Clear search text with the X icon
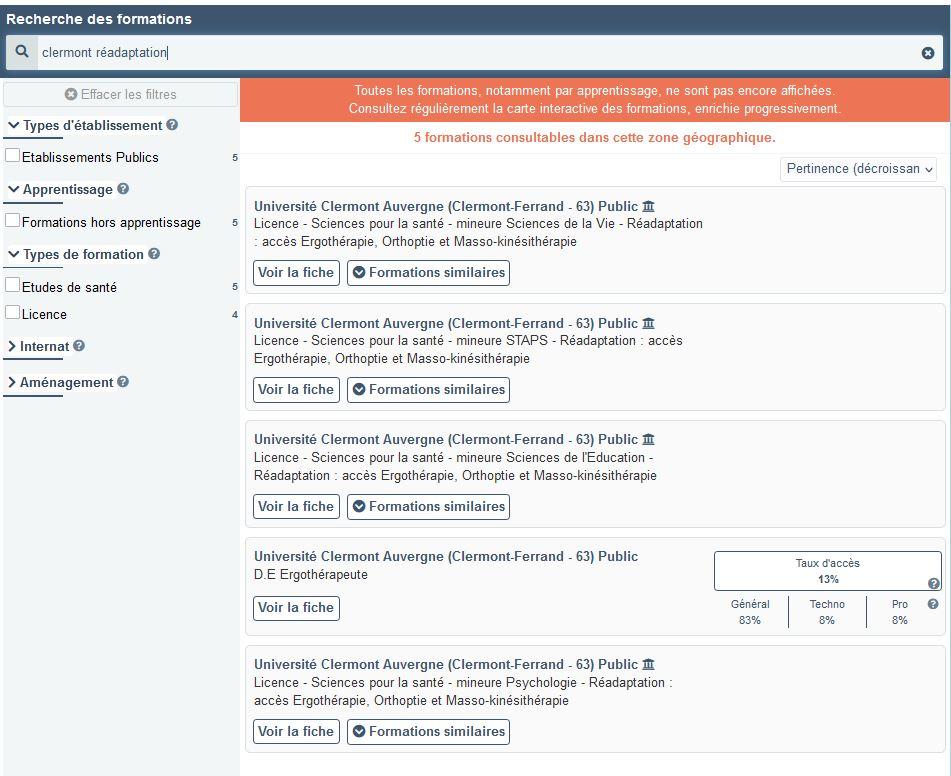 tap(928, 53)
